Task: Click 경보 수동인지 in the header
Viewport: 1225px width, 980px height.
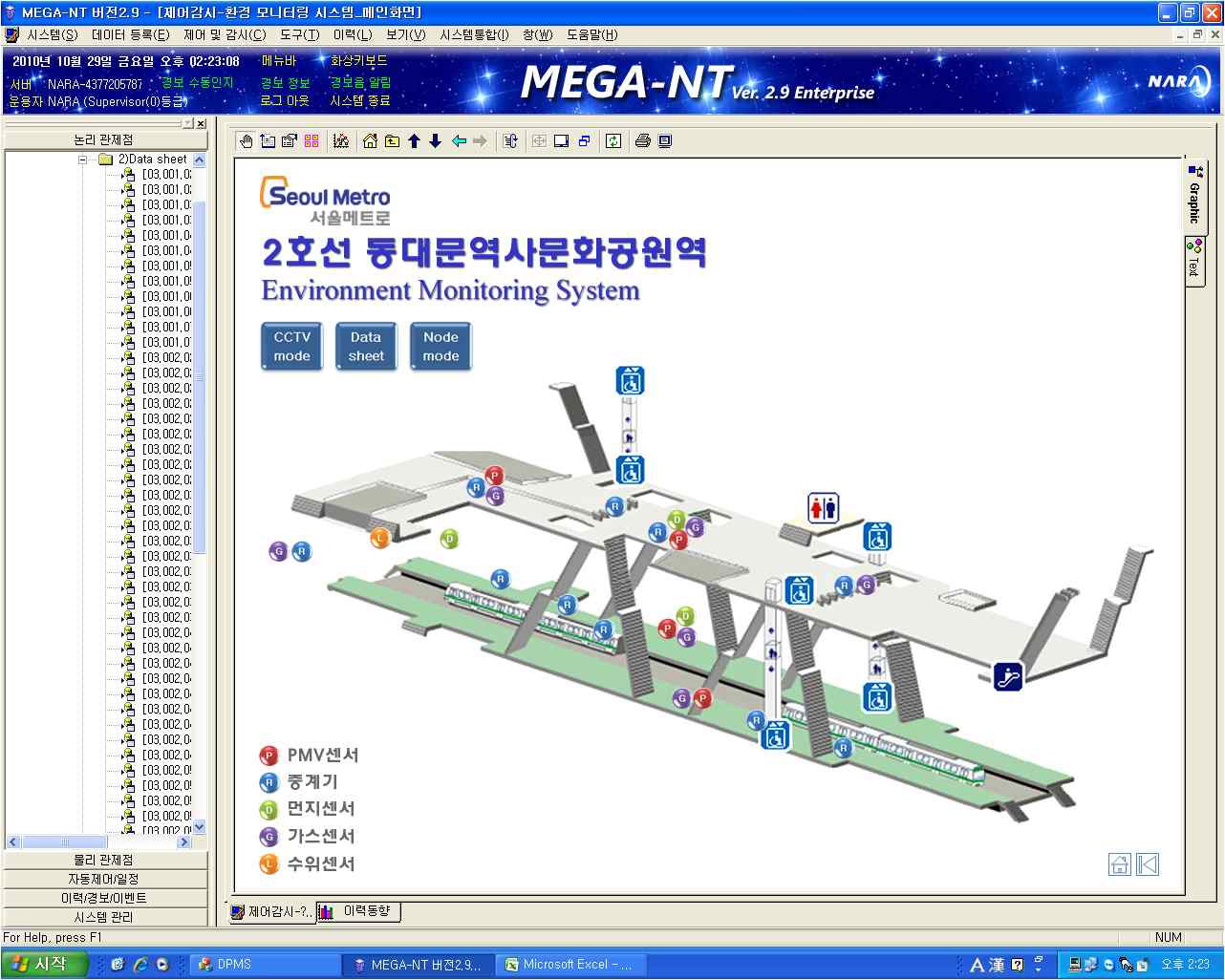Action: (x=198, y=83)
